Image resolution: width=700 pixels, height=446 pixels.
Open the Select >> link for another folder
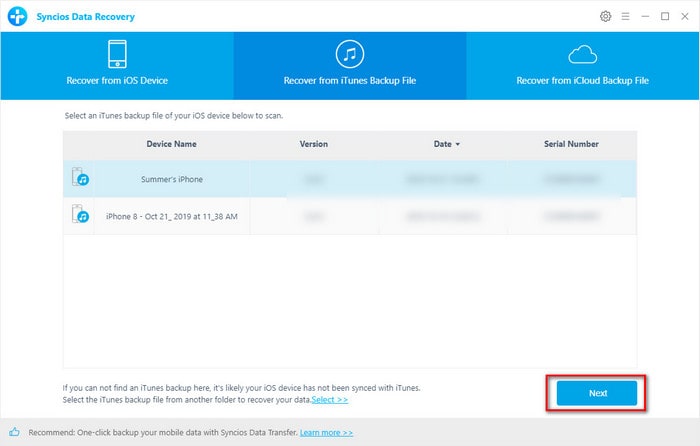(x=330, y=400)
